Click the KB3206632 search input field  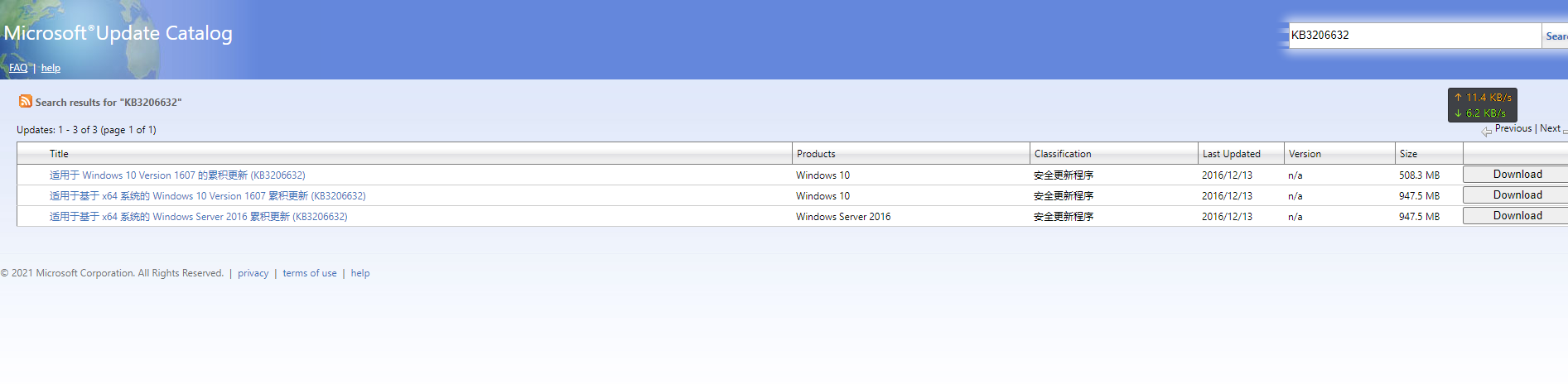(x=1415, y=36)
